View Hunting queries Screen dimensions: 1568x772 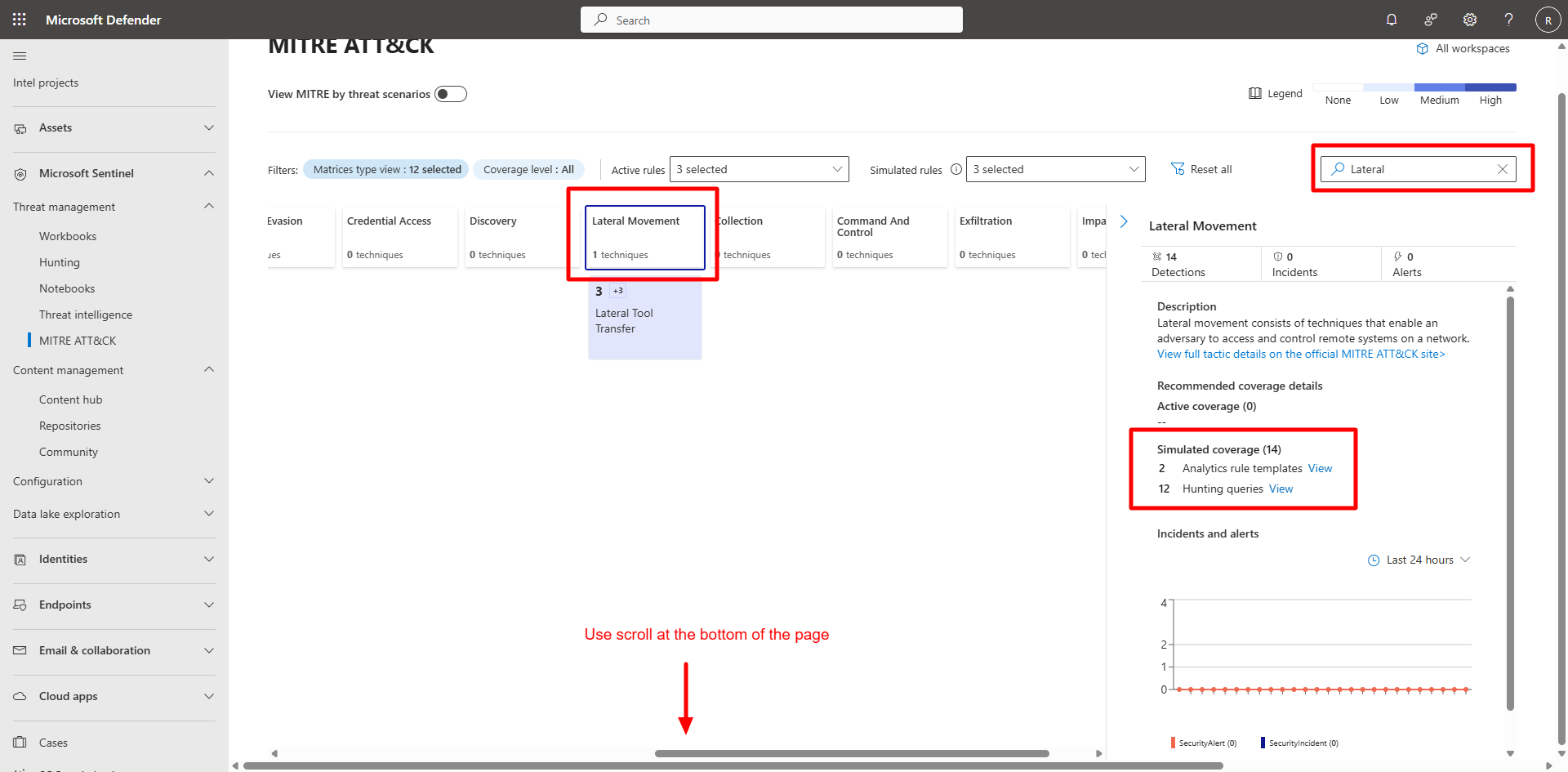pyautogui.click(x=1281, y=489)
